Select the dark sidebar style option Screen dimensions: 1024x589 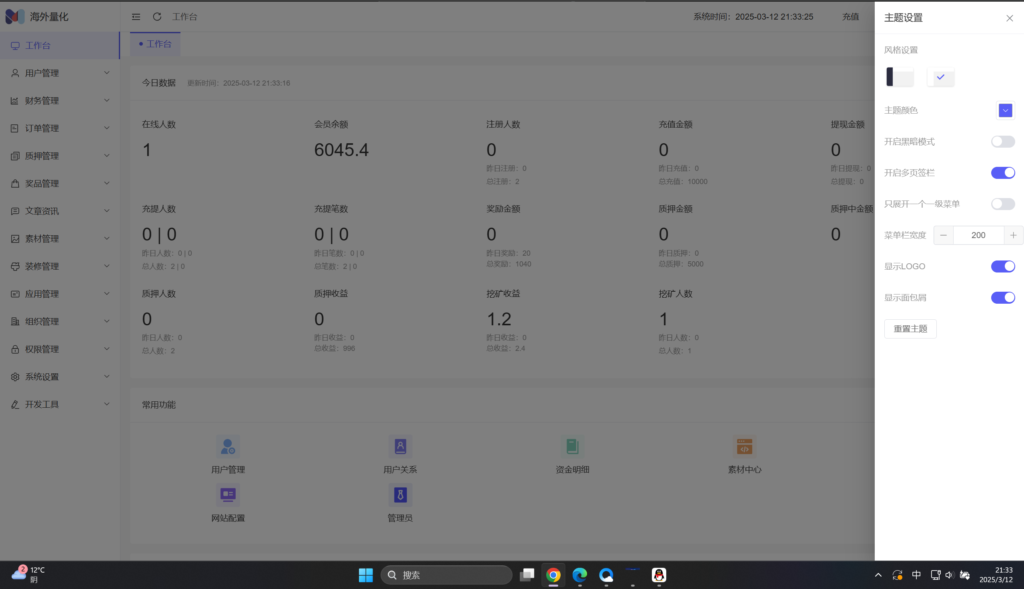coord(899,77)
